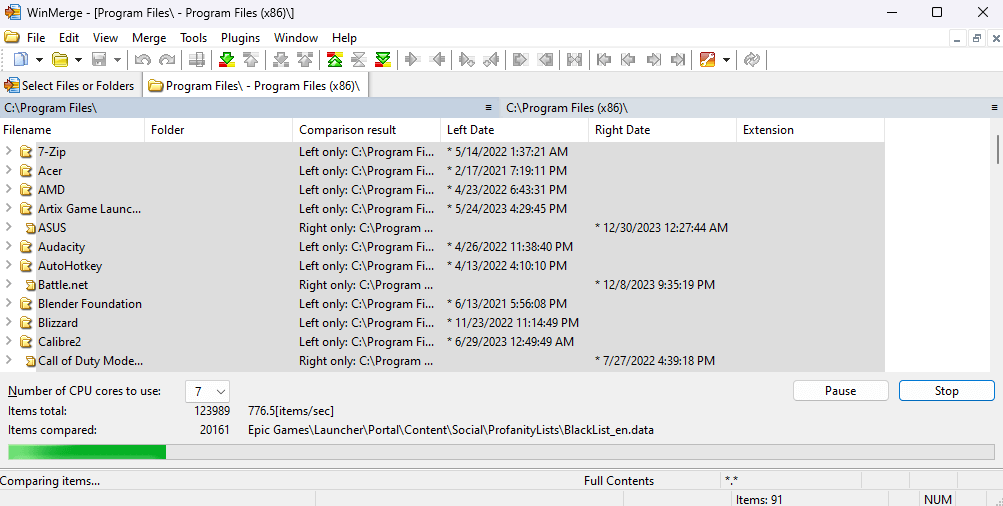Open the Options wrench dropdown arrow
Screen dimensions: 1003x506
[726, 60]
